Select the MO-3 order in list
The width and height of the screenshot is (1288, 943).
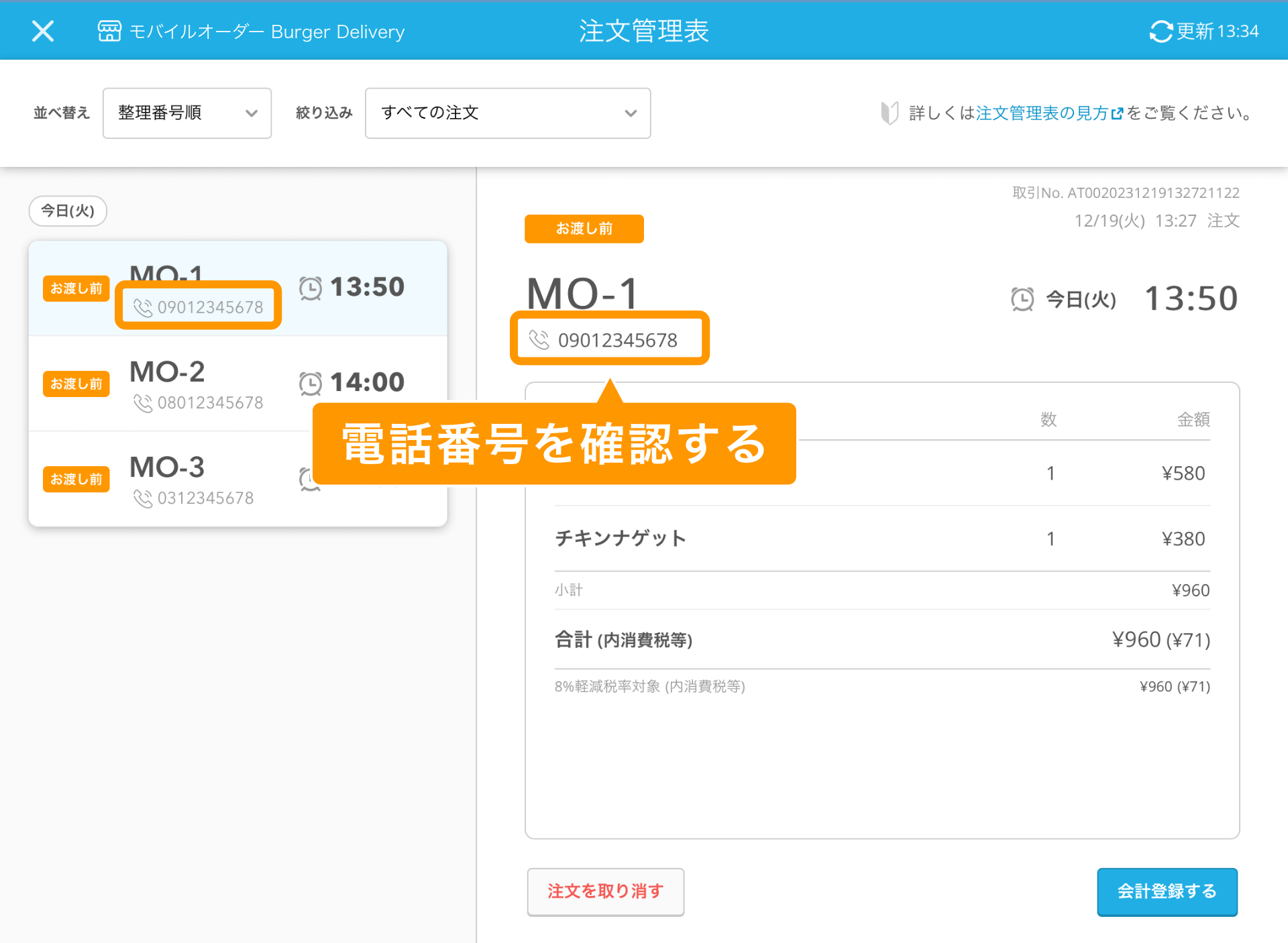pos(238,479)
